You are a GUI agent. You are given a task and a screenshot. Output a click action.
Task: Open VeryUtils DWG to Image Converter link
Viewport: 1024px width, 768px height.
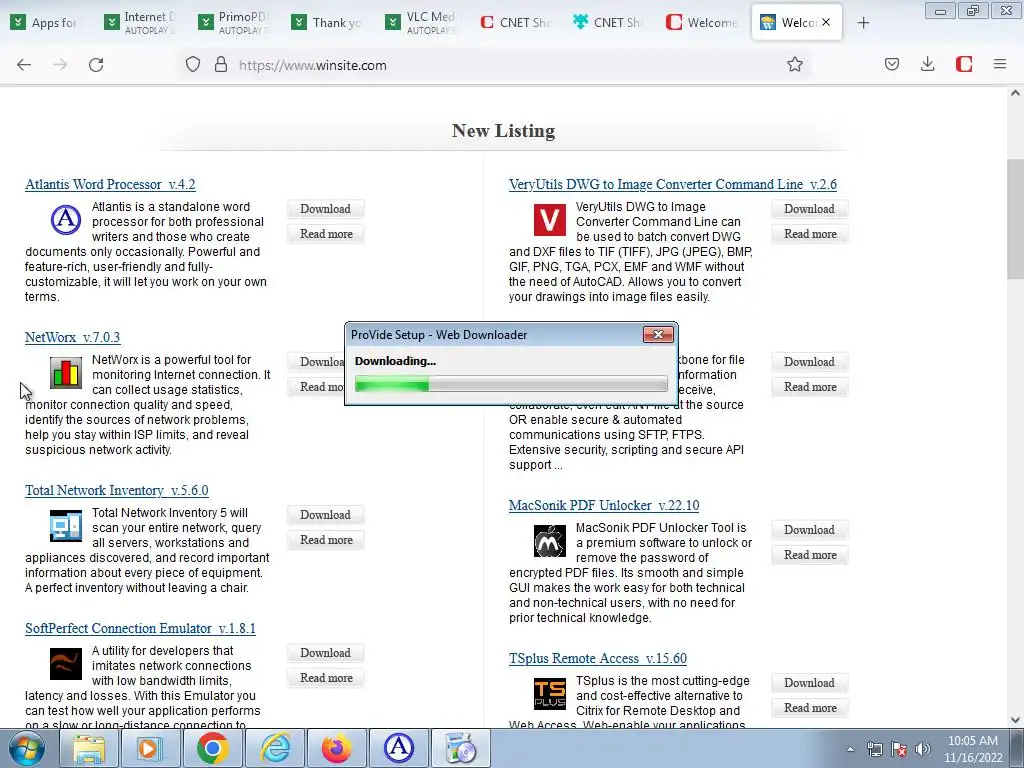(673, 184)
